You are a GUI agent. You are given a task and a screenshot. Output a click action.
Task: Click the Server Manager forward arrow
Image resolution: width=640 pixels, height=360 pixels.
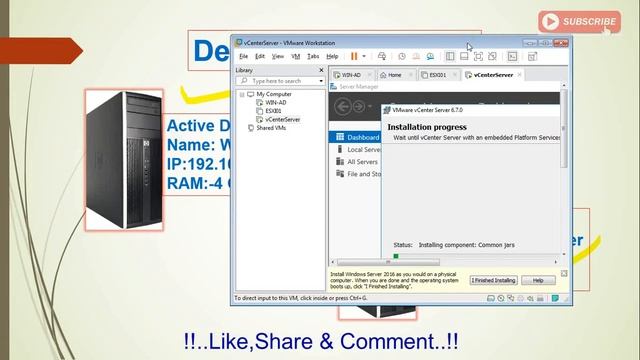click(x=358, y=107)
